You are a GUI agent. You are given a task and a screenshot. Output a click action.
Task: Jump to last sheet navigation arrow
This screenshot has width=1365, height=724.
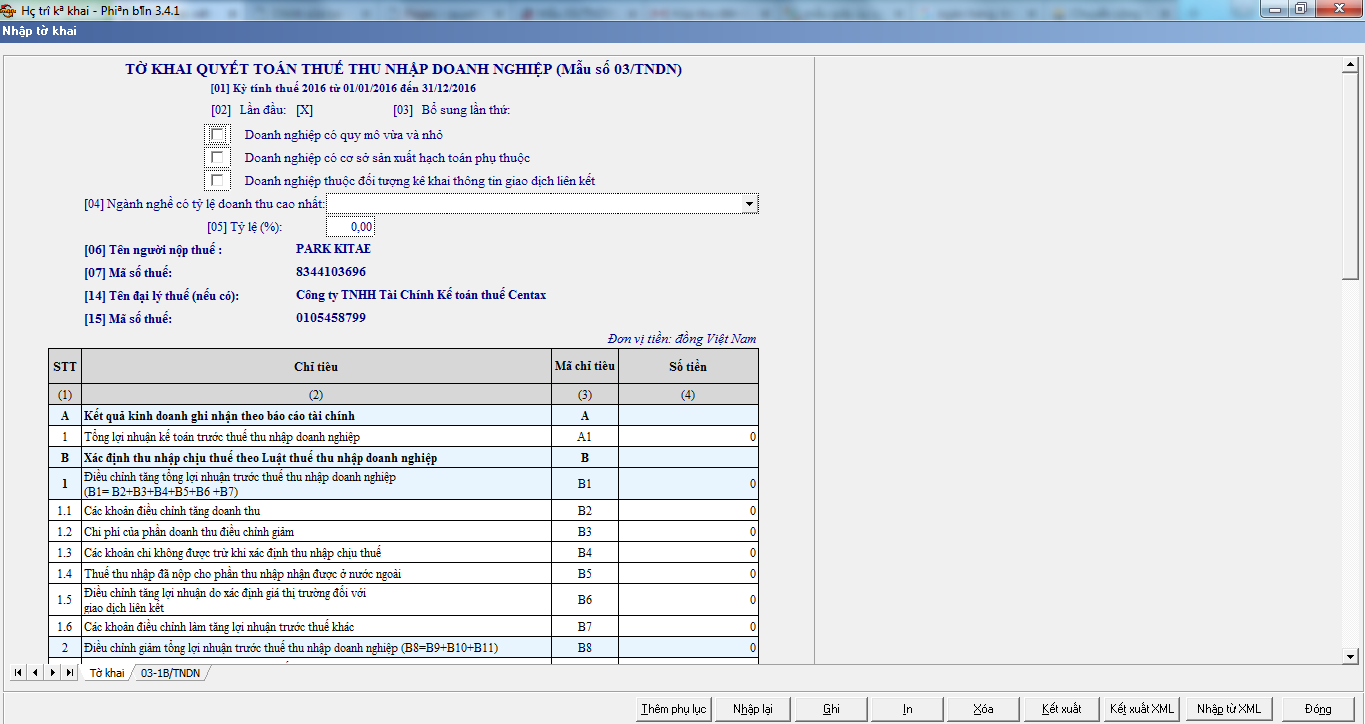(69, 673)
